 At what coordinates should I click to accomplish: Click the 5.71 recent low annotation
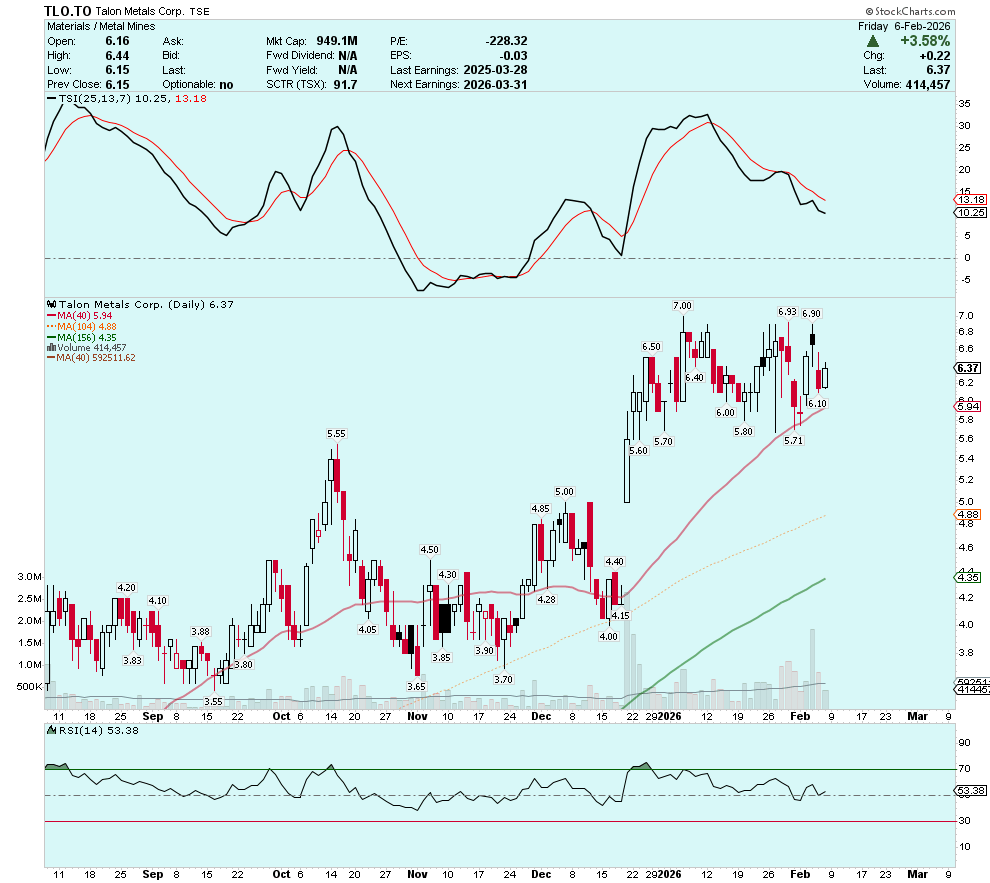[x=793, y=441]
